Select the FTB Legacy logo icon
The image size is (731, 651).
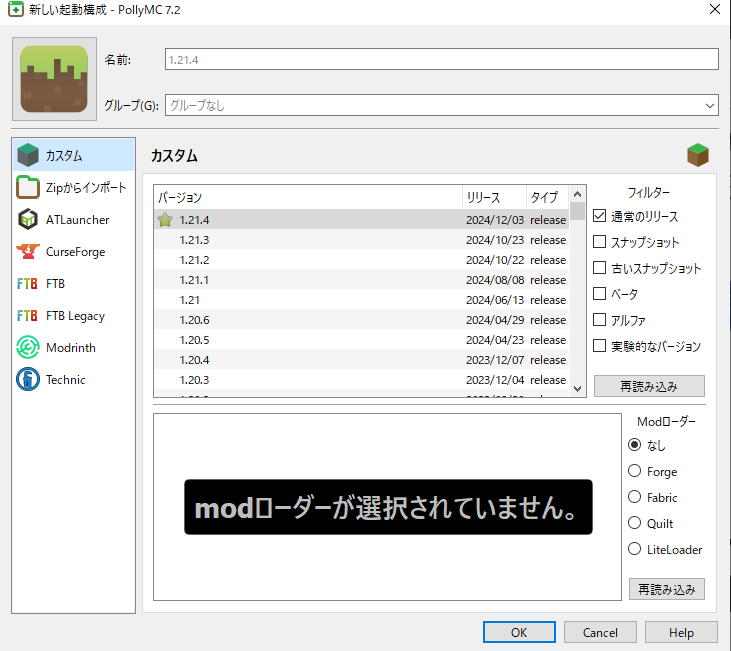pyautogui.click(x=27, y=316)
